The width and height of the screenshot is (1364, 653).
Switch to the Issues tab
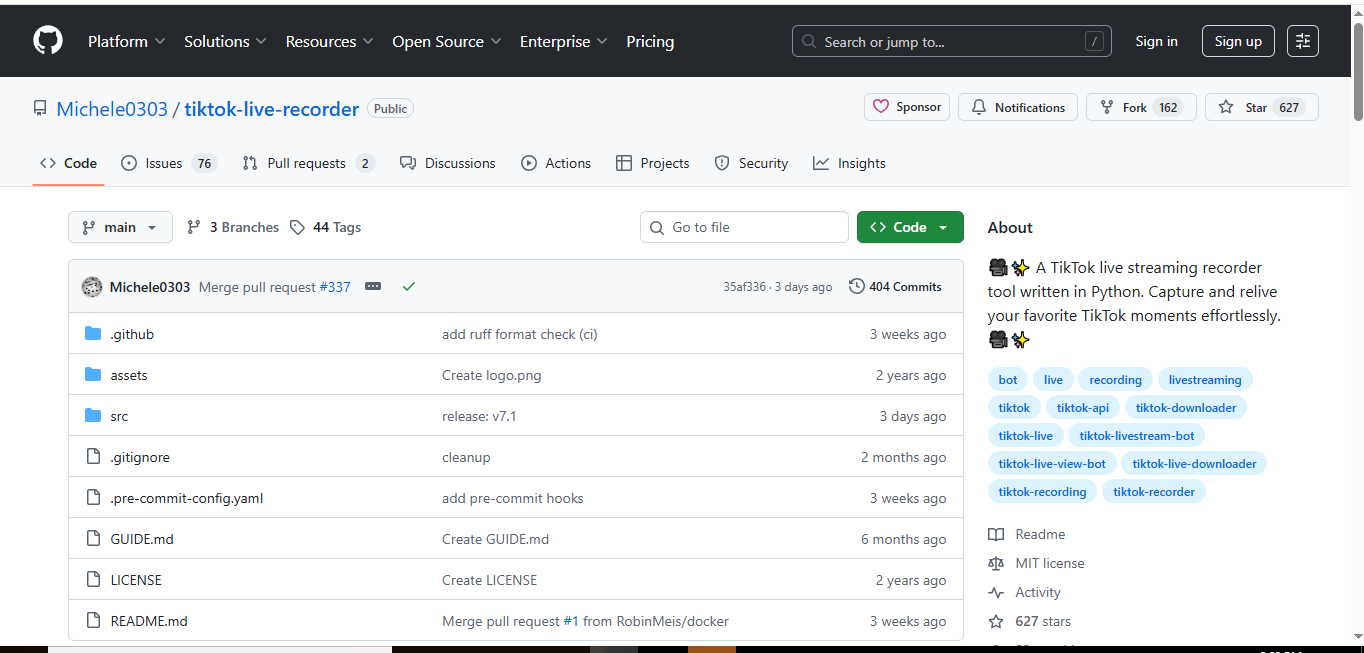169,163
